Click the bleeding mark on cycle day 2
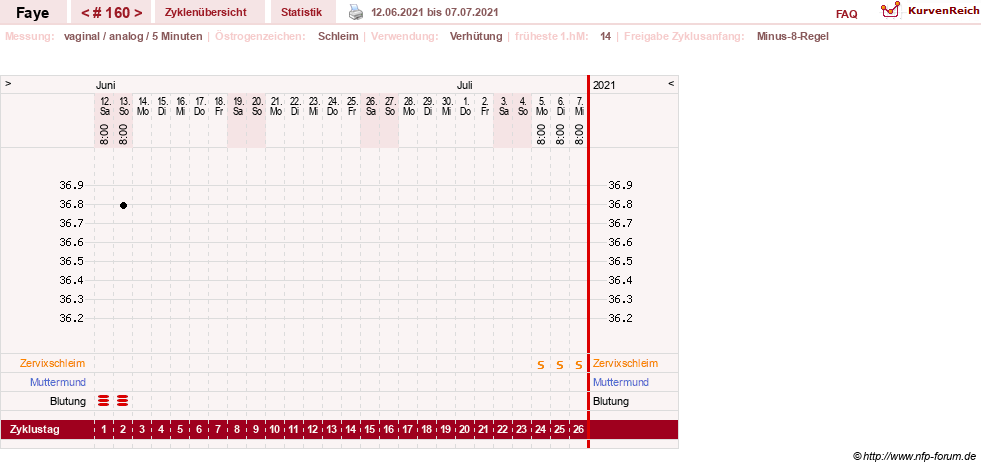Viewport: 981px width, 468px height. [123, 401]
